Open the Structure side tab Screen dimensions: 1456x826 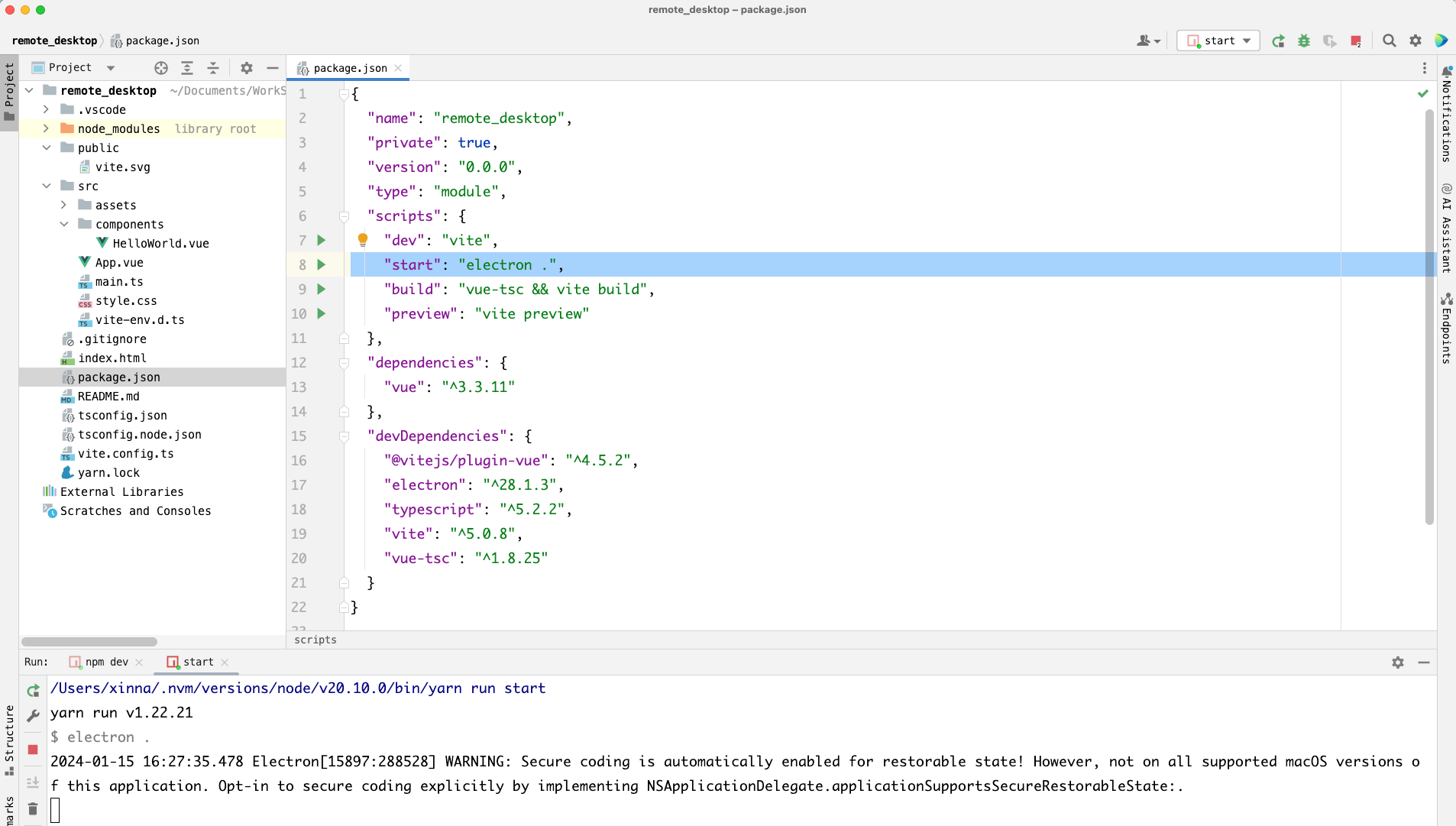pyautogui.click(x=9, y=740)
